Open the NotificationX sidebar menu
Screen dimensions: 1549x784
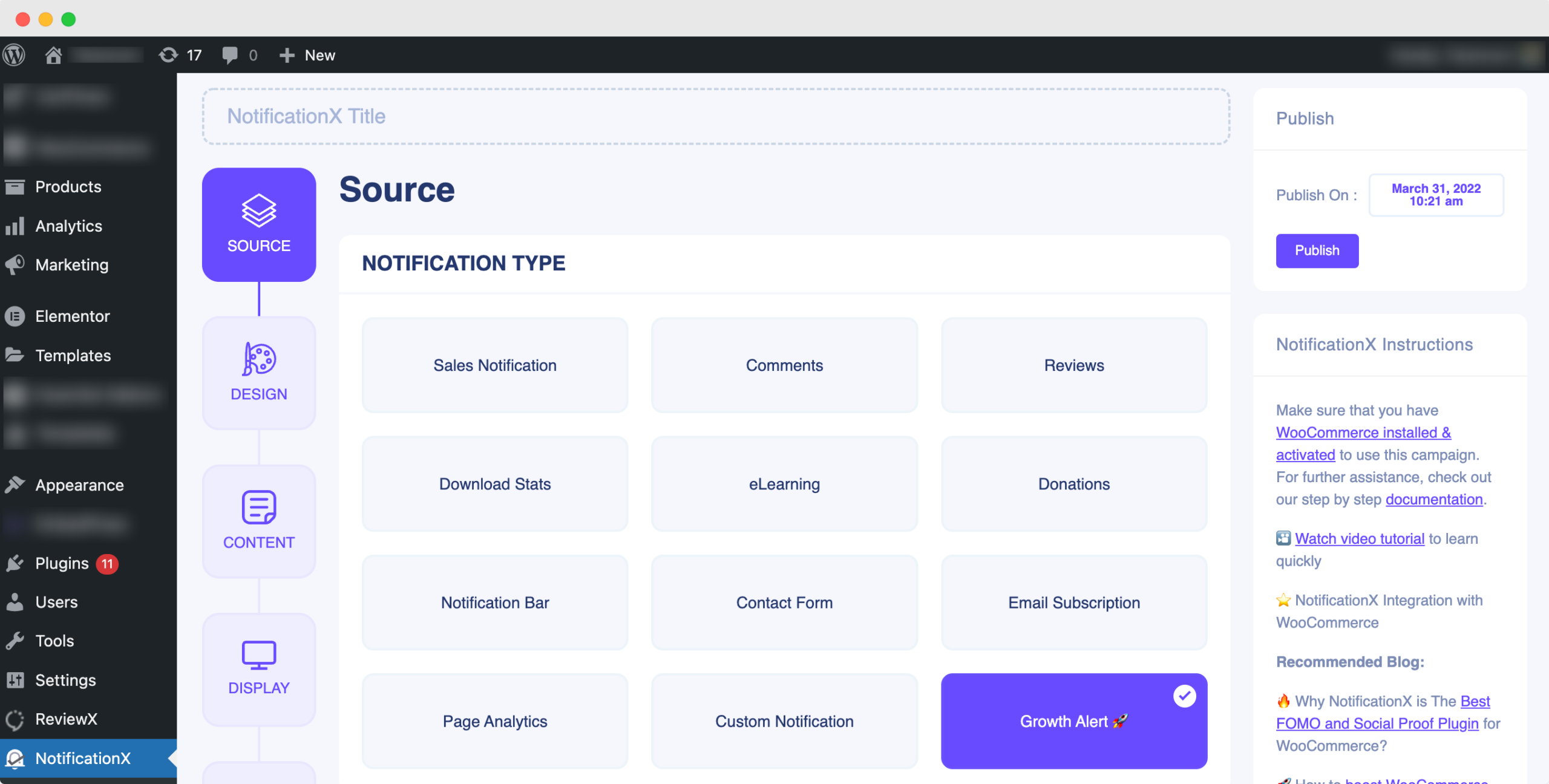click(x=85, y=757)
